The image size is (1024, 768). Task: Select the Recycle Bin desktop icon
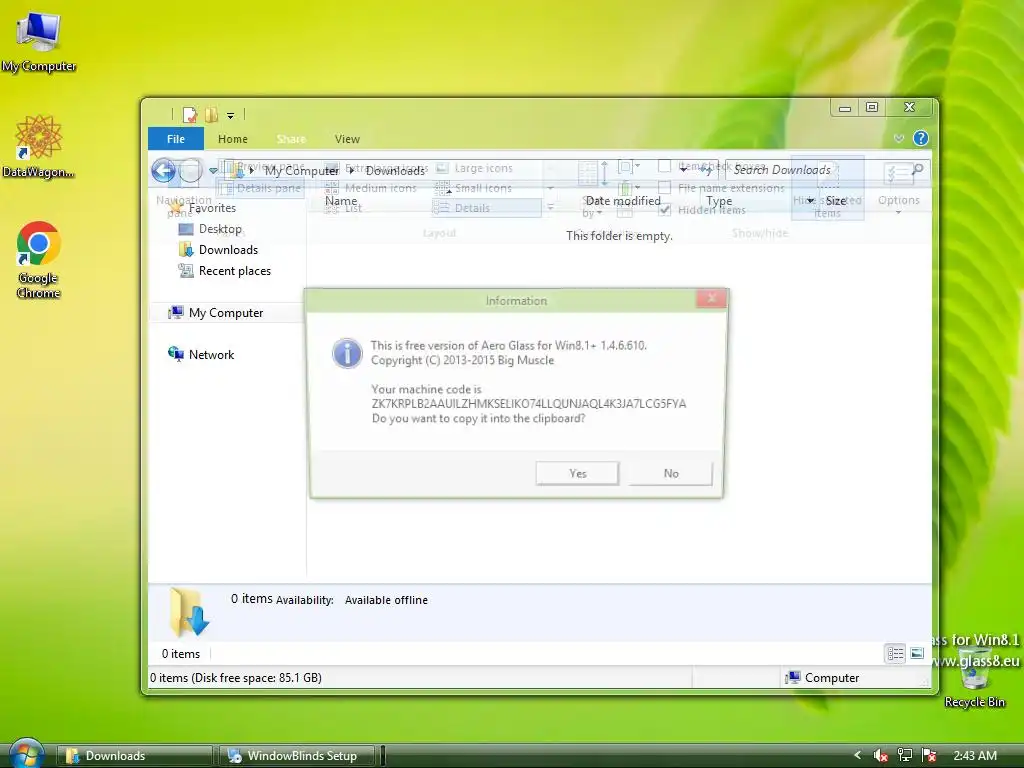pyautogui.click(x=974, y=679)
